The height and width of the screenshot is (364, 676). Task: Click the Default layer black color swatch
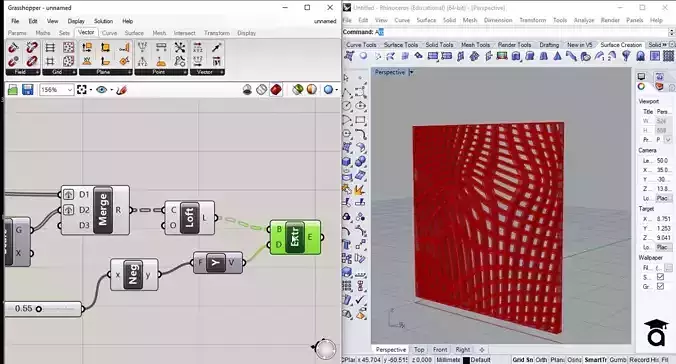pyautogui.click(x=466, y=360)
